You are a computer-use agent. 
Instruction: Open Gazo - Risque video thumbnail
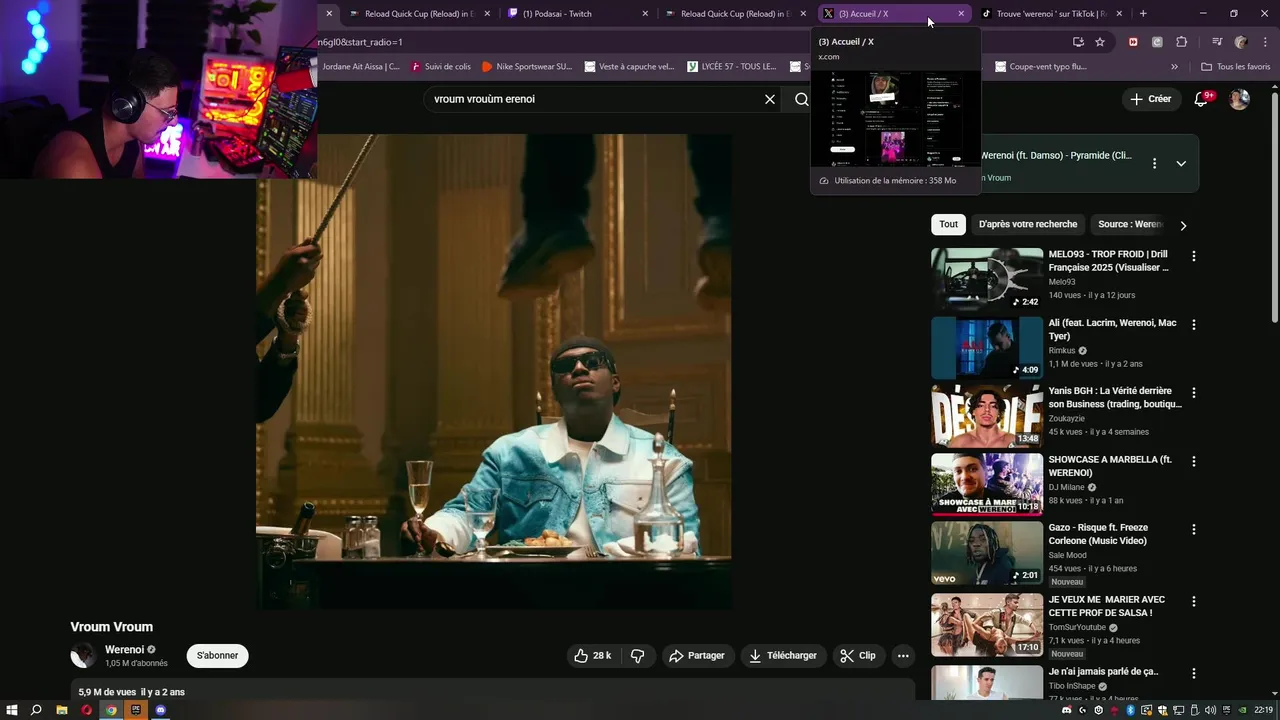tap(987, 553)
